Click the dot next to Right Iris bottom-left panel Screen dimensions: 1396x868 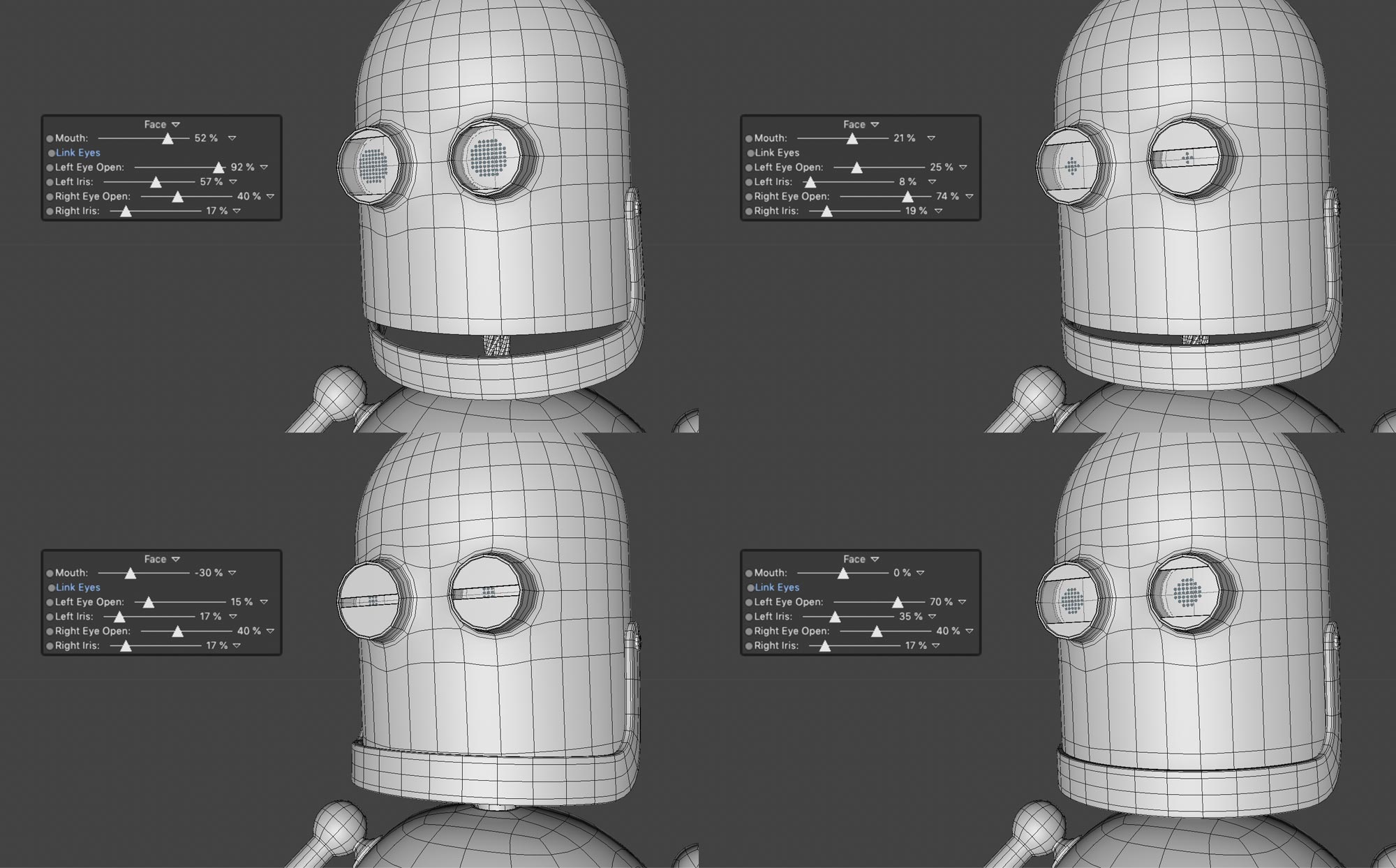point(50,645)
